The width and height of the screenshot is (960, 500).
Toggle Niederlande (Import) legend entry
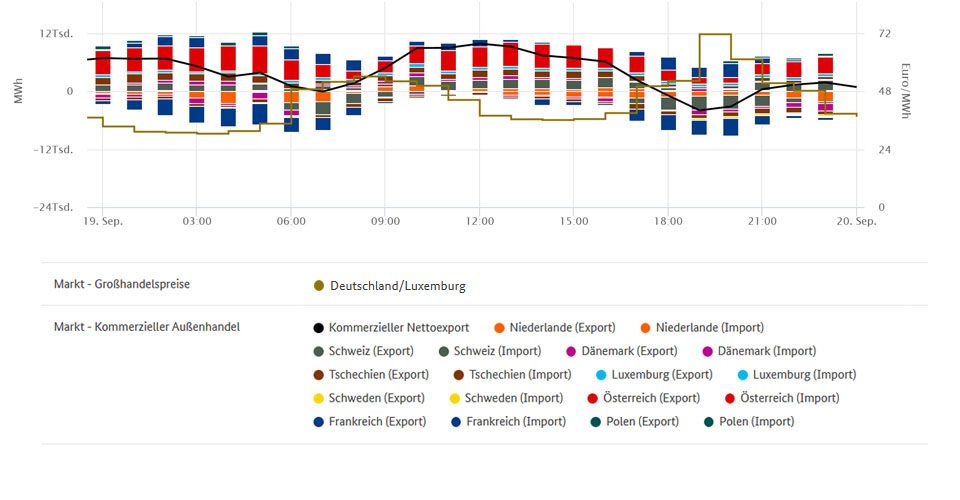point(702,327)
